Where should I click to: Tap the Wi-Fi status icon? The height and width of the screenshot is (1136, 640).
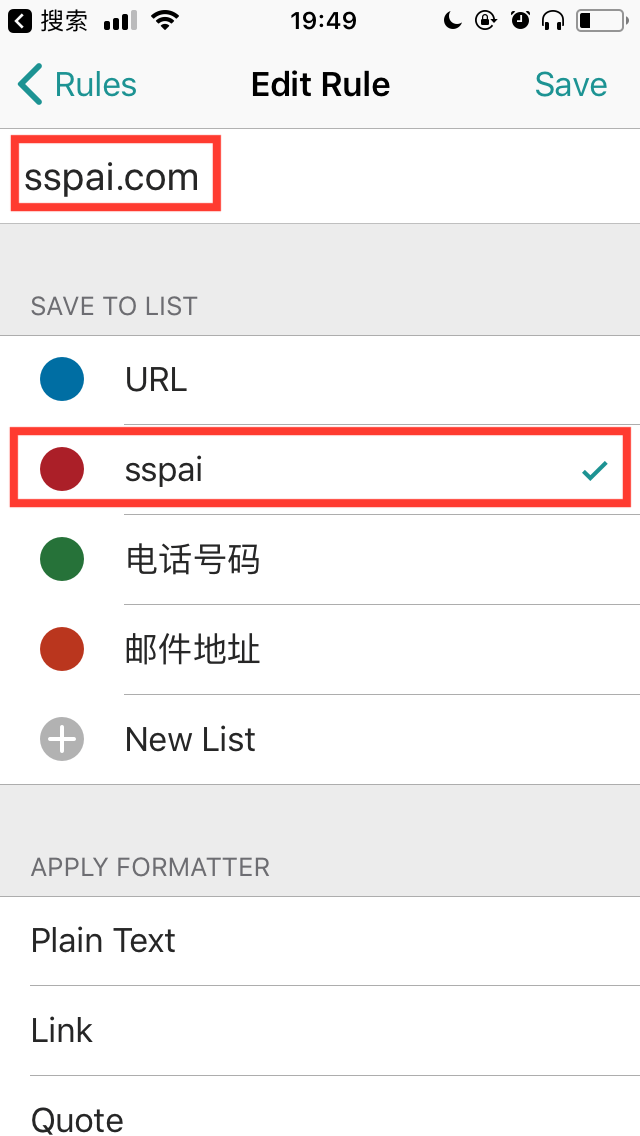(x=168, y=20)
